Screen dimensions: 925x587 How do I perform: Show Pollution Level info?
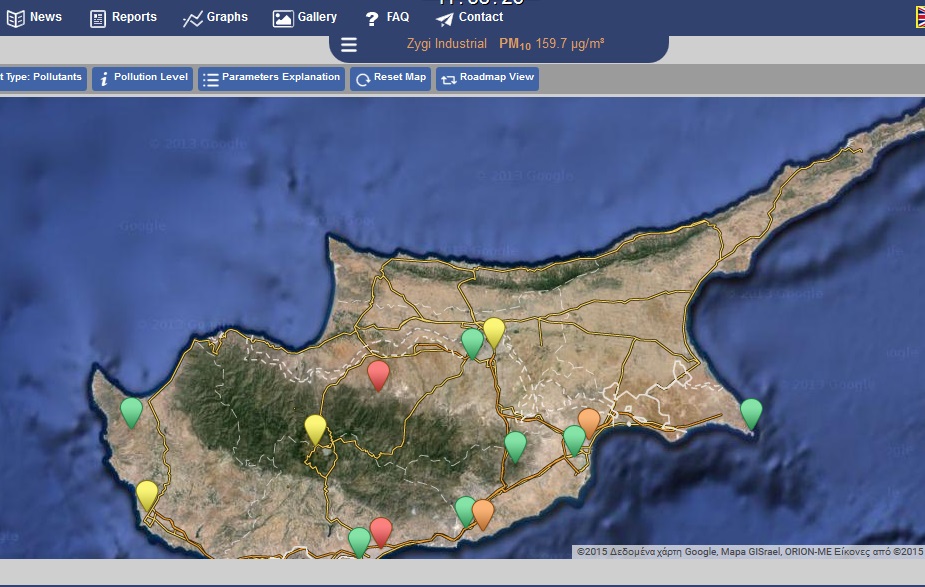click(x=142, y=78)
